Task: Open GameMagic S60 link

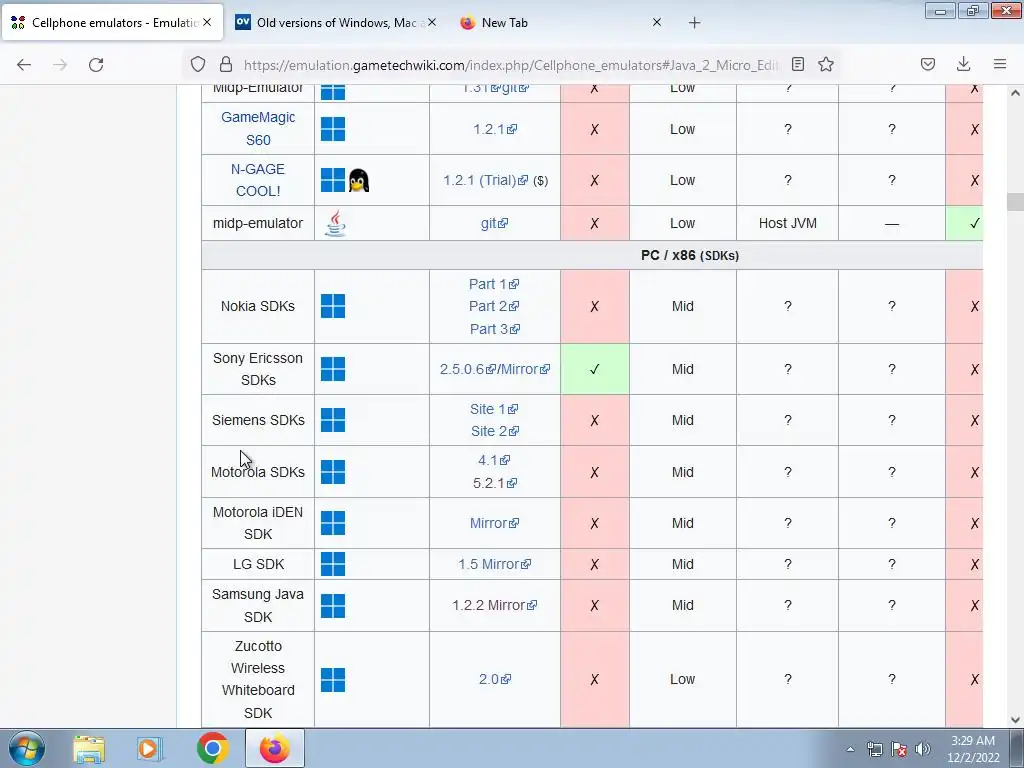Action: pyautogui.click(x=258, y=129)
